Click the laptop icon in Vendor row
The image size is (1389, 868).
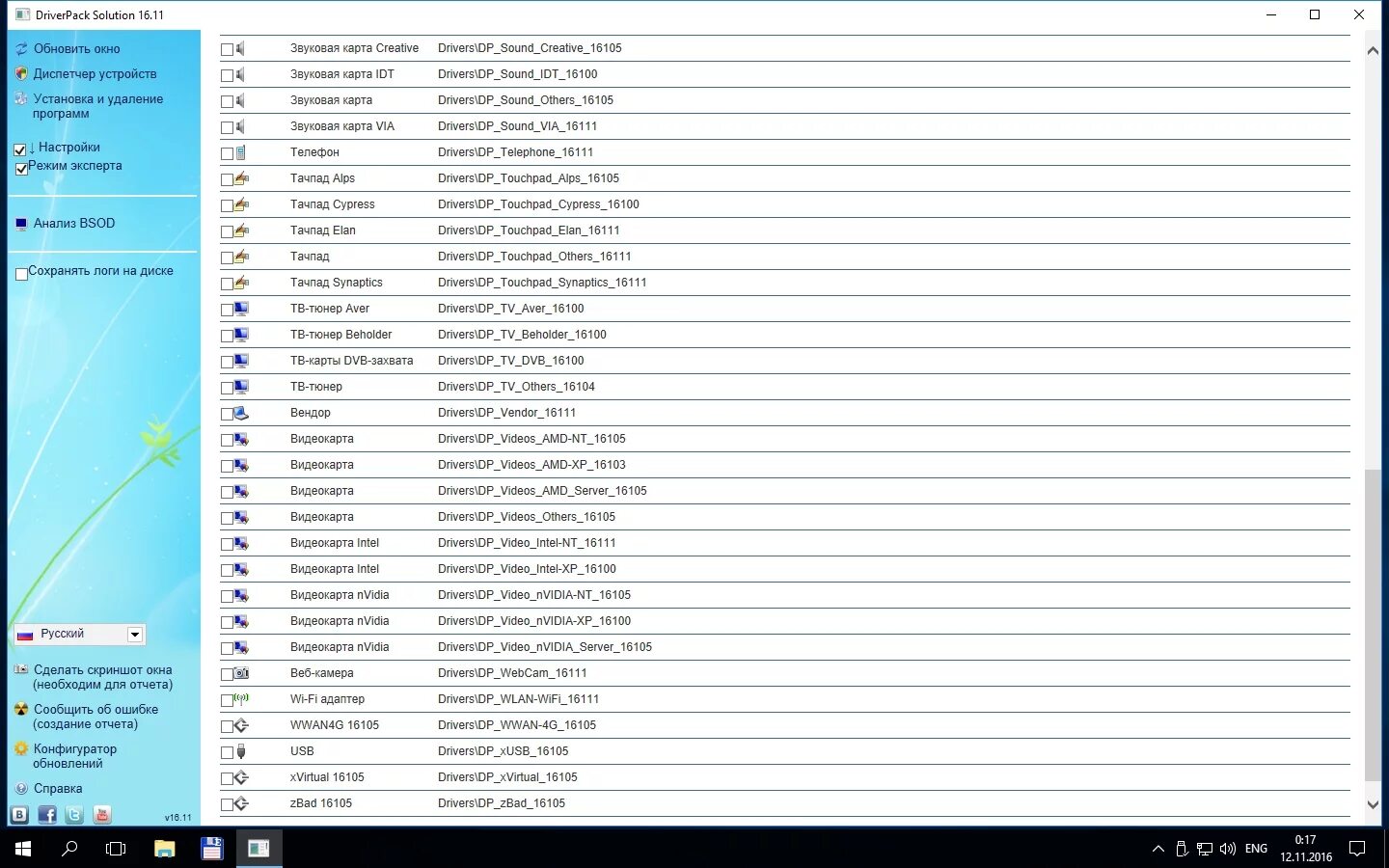coord(242,413)
